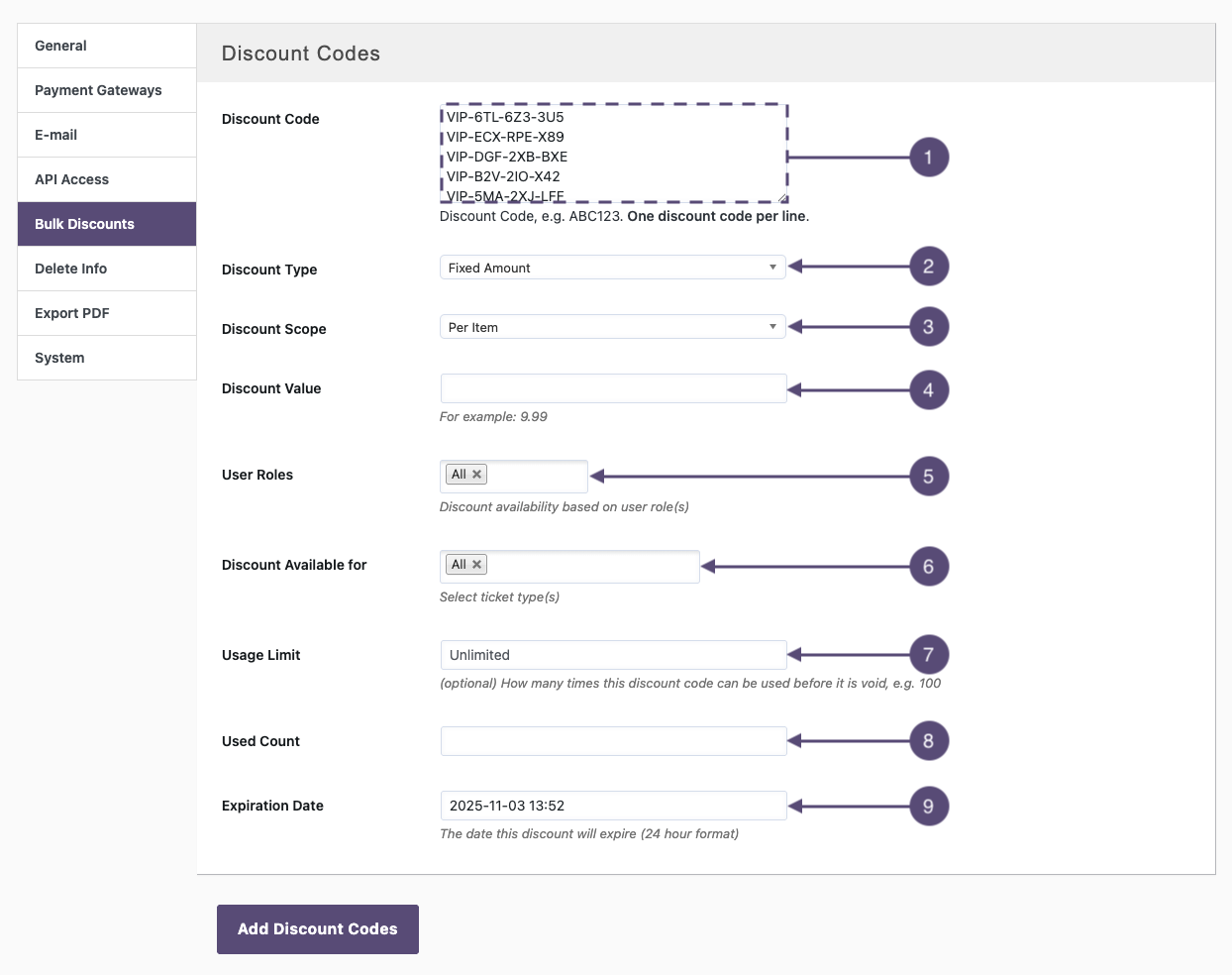Open the User Roles multi-select box
The image size is (1232, 975).
pyautogui.click(x=536, y=476)
